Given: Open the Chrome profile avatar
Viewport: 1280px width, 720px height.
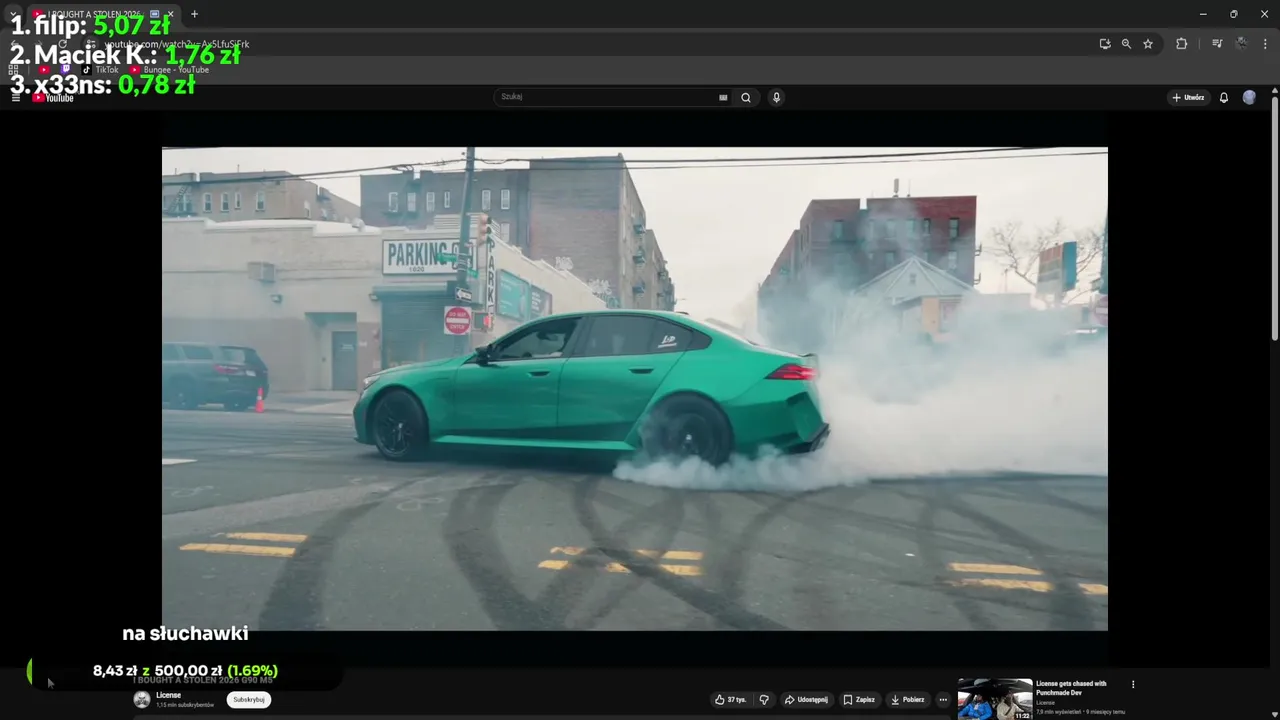Looking at the screenshot, I should click(x=1241, y=44).
